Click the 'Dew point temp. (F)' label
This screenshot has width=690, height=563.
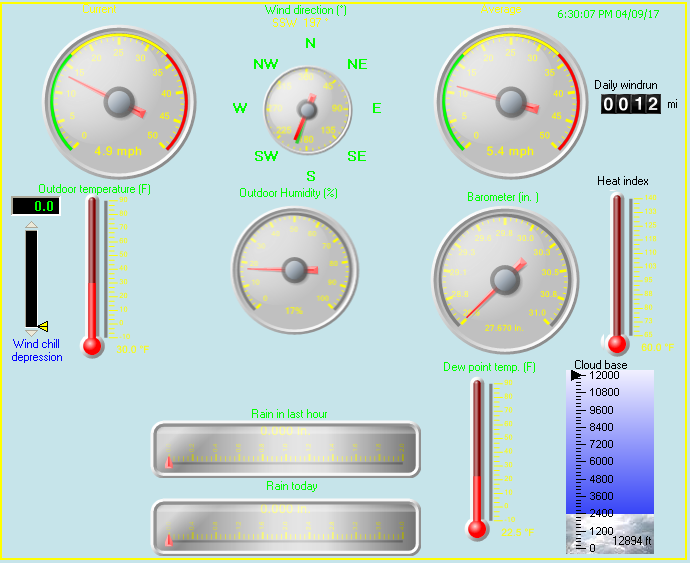[489, 367]
